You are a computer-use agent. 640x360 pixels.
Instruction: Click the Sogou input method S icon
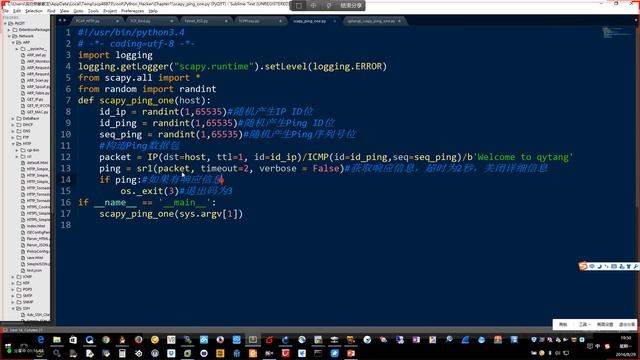point(583,266)
